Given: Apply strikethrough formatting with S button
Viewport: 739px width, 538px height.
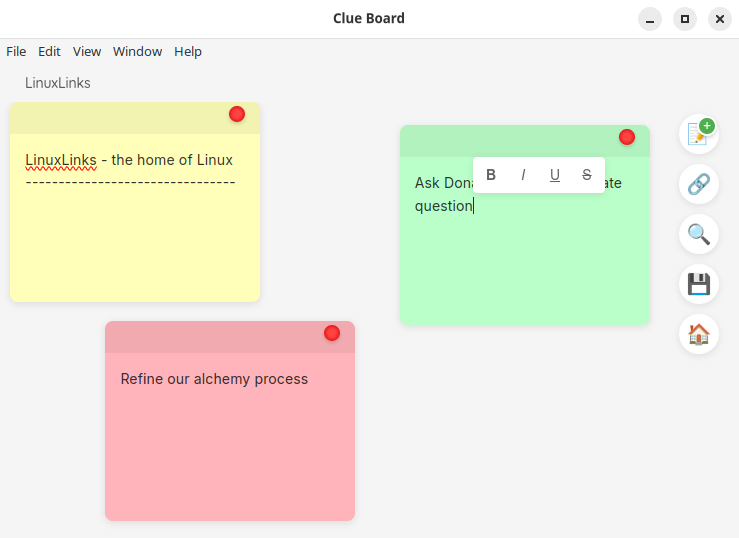Looking at the screenshot, I should (587, 175).
